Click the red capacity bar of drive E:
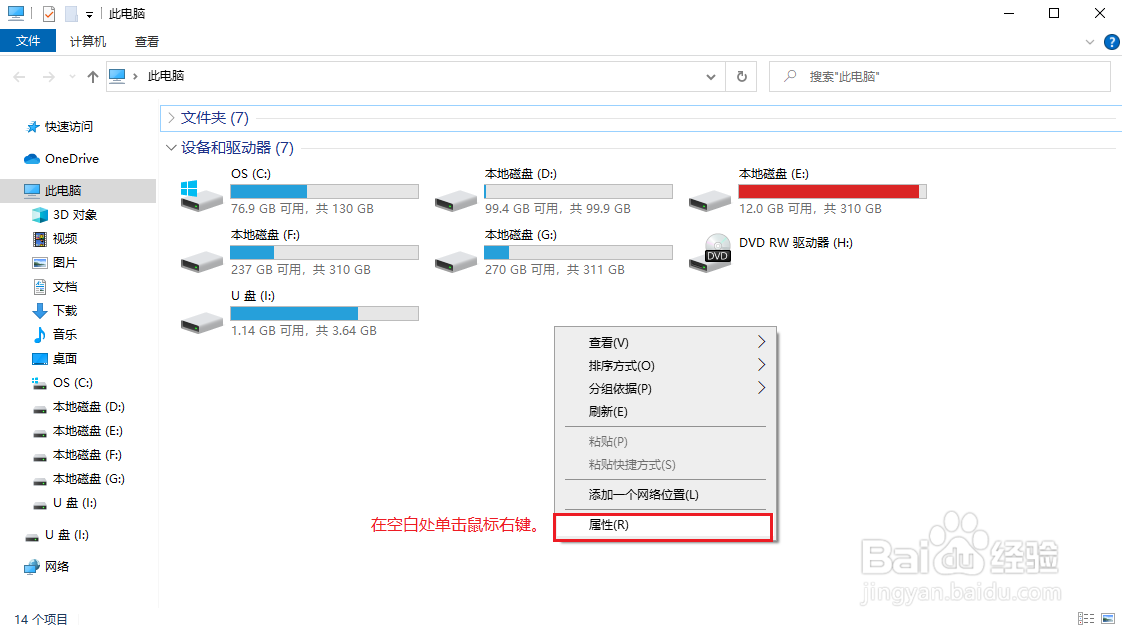This screenshot has height=631, width=1122. 828,190
